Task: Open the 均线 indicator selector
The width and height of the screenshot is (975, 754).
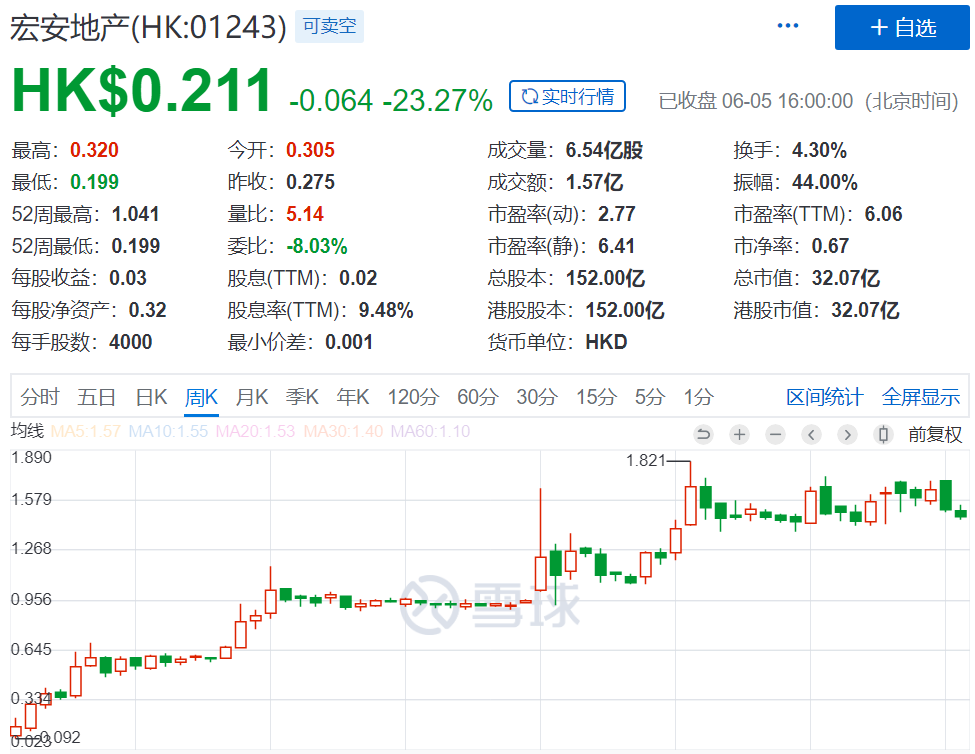Action: [x=27, y=432]
